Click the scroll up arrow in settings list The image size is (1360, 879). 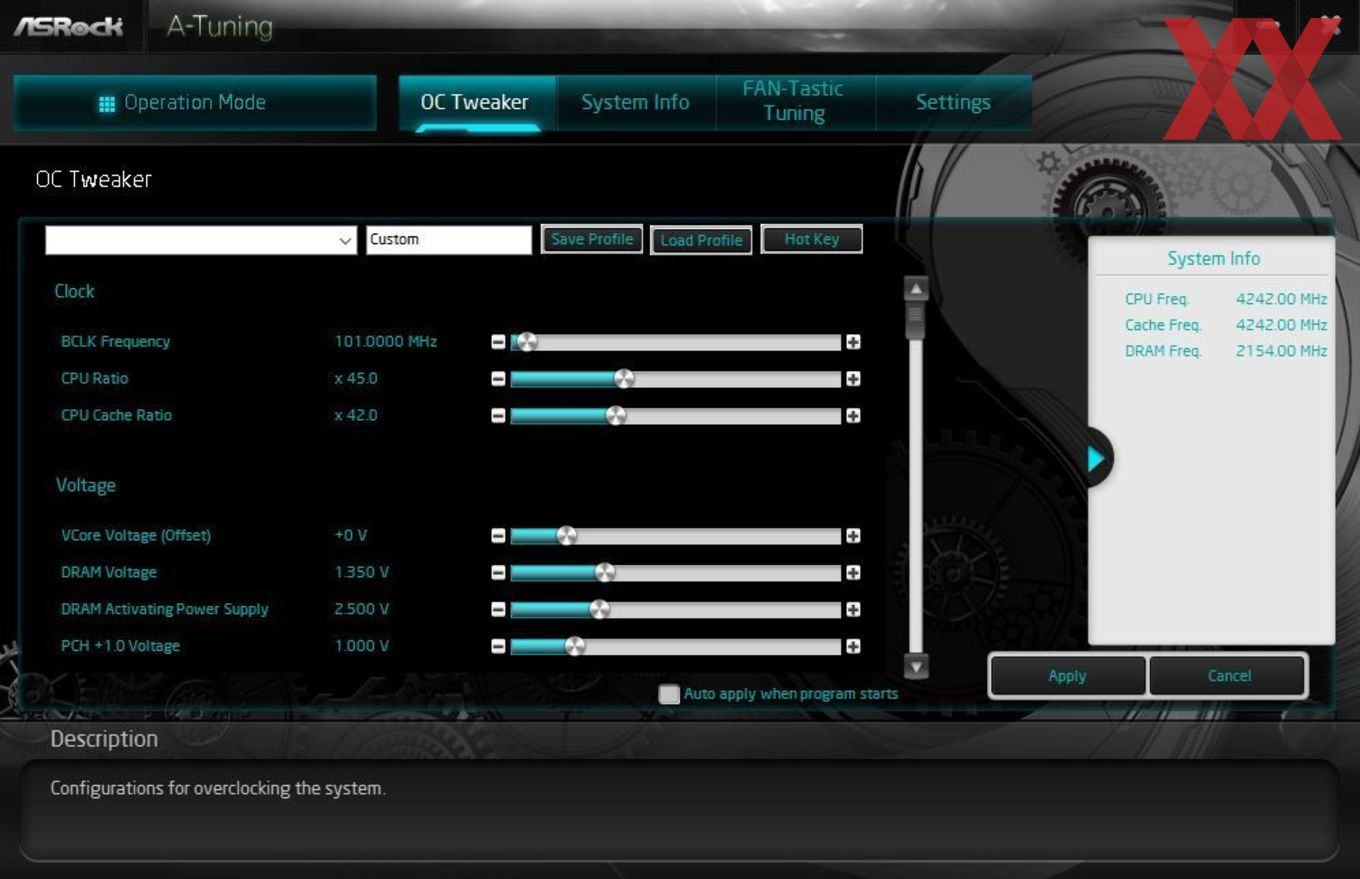tap(916, 289)
